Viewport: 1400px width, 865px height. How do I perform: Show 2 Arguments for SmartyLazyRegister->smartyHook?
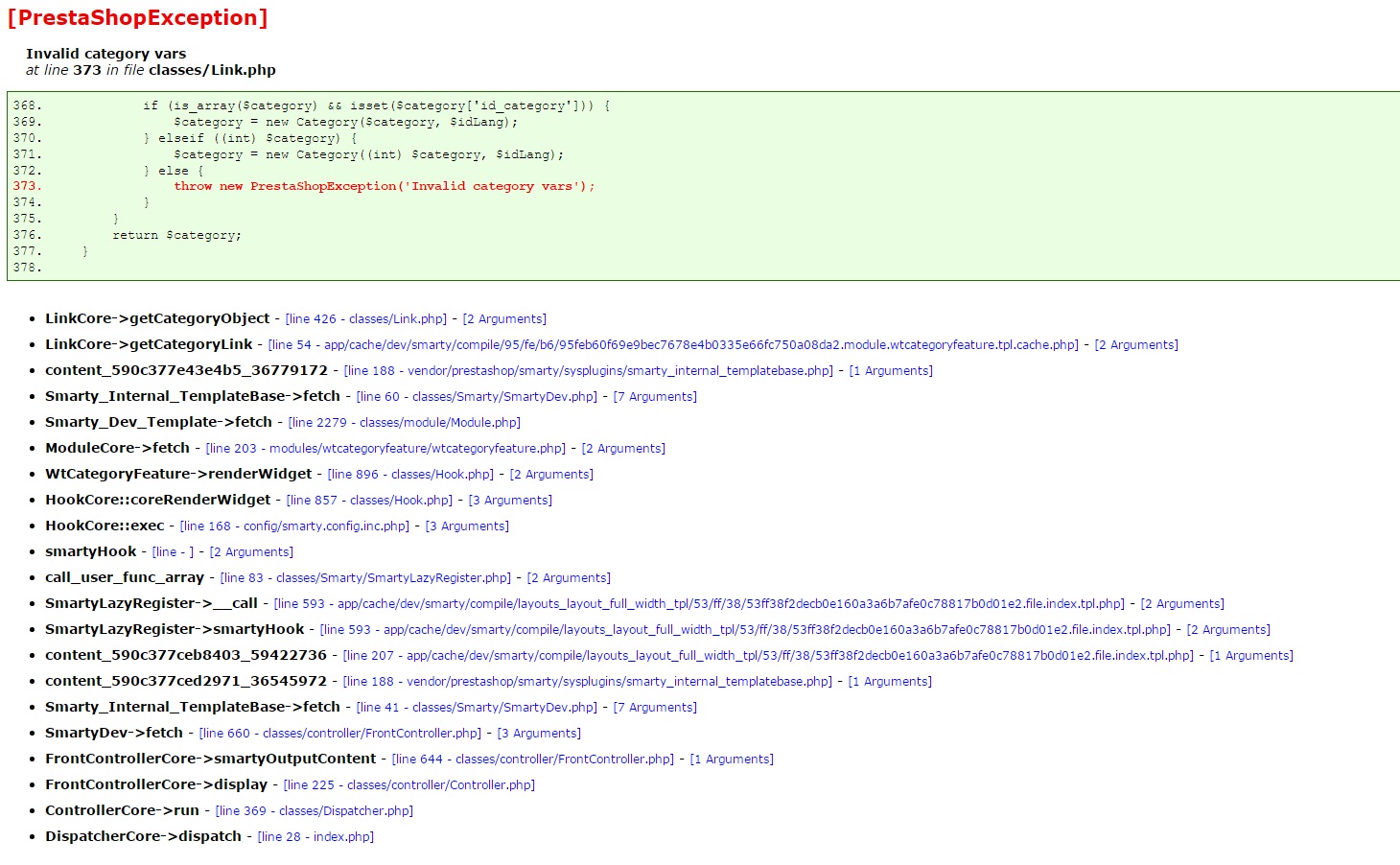click(1228, 630)
